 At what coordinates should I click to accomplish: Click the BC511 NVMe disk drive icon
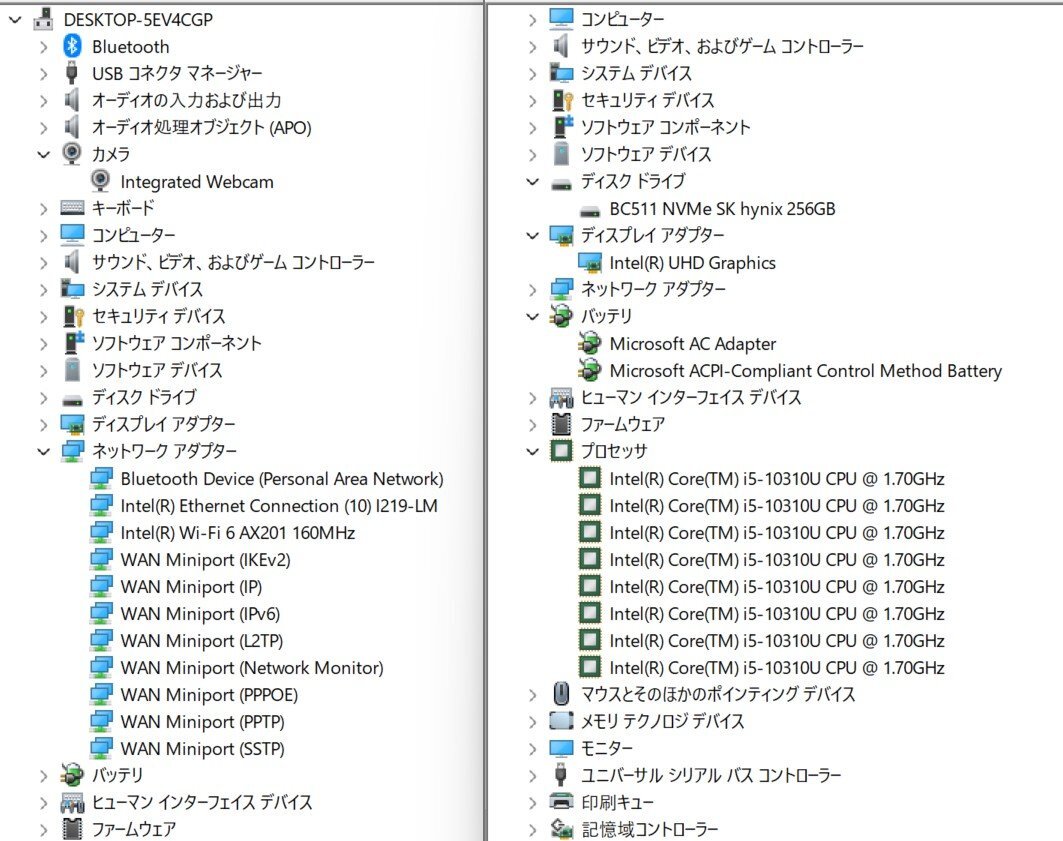[x=590, y=211]
